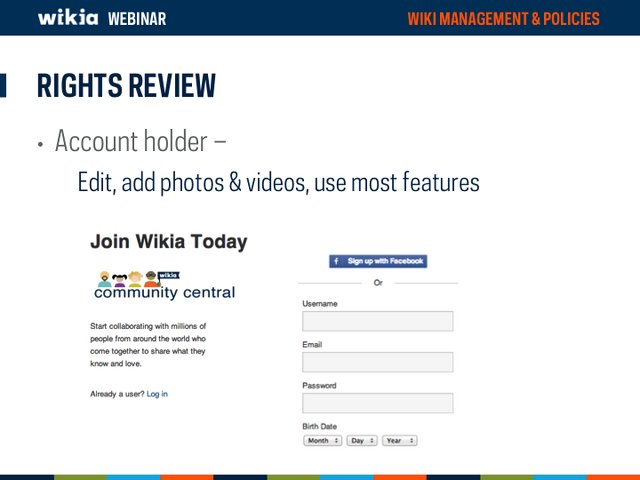640x480 pixels.
Task: Focus the Username input field
Action: [x=378, y=321]
